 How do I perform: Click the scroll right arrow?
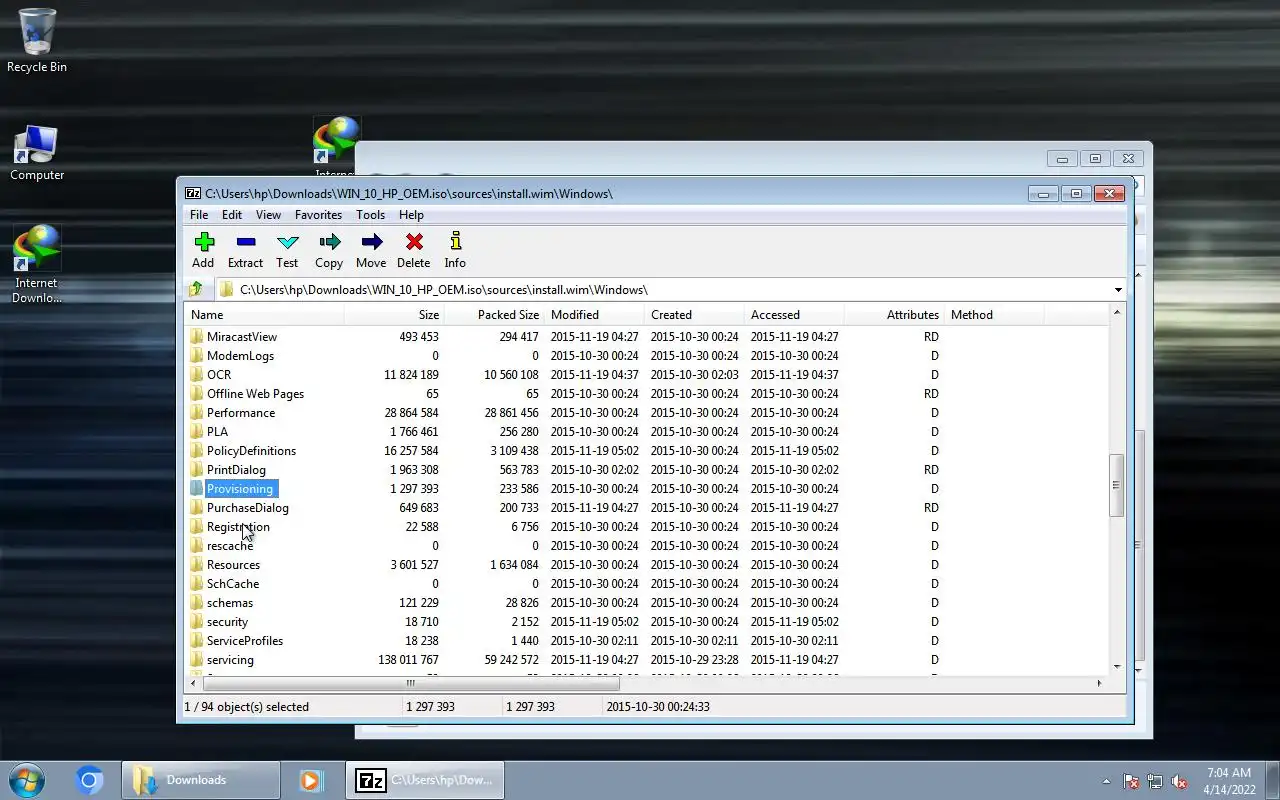point(1099,684)
